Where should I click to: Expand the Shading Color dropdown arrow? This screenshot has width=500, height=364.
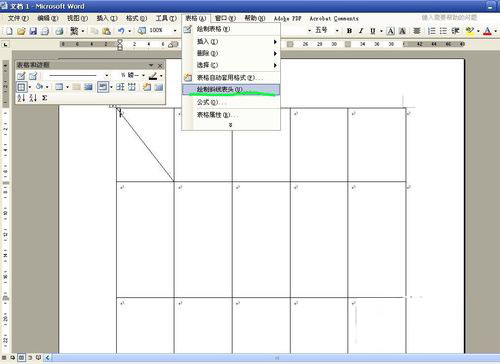(x=47, y=87)
